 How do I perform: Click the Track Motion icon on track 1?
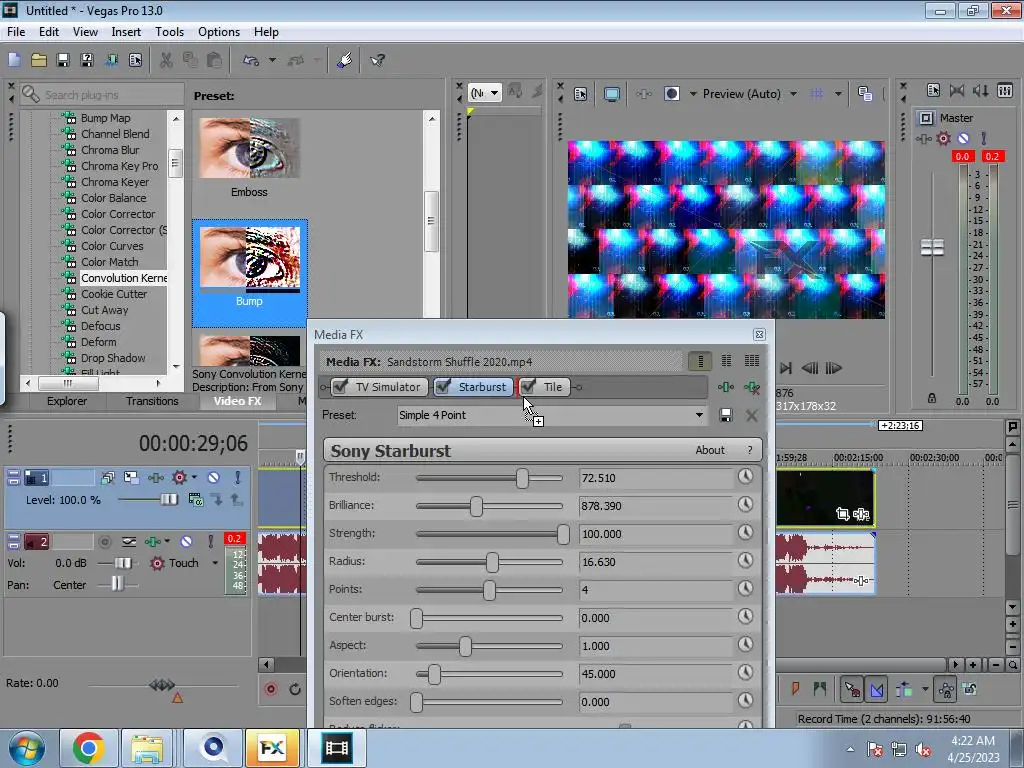click(131, 478)
